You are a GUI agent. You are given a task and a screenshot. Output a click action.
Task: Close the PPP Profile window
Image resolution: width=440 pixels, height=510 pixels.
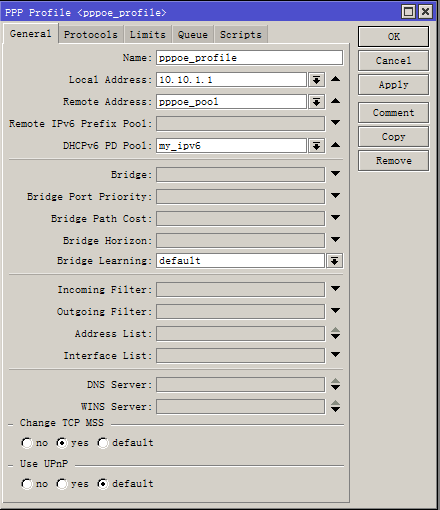[x=426, y=12]
